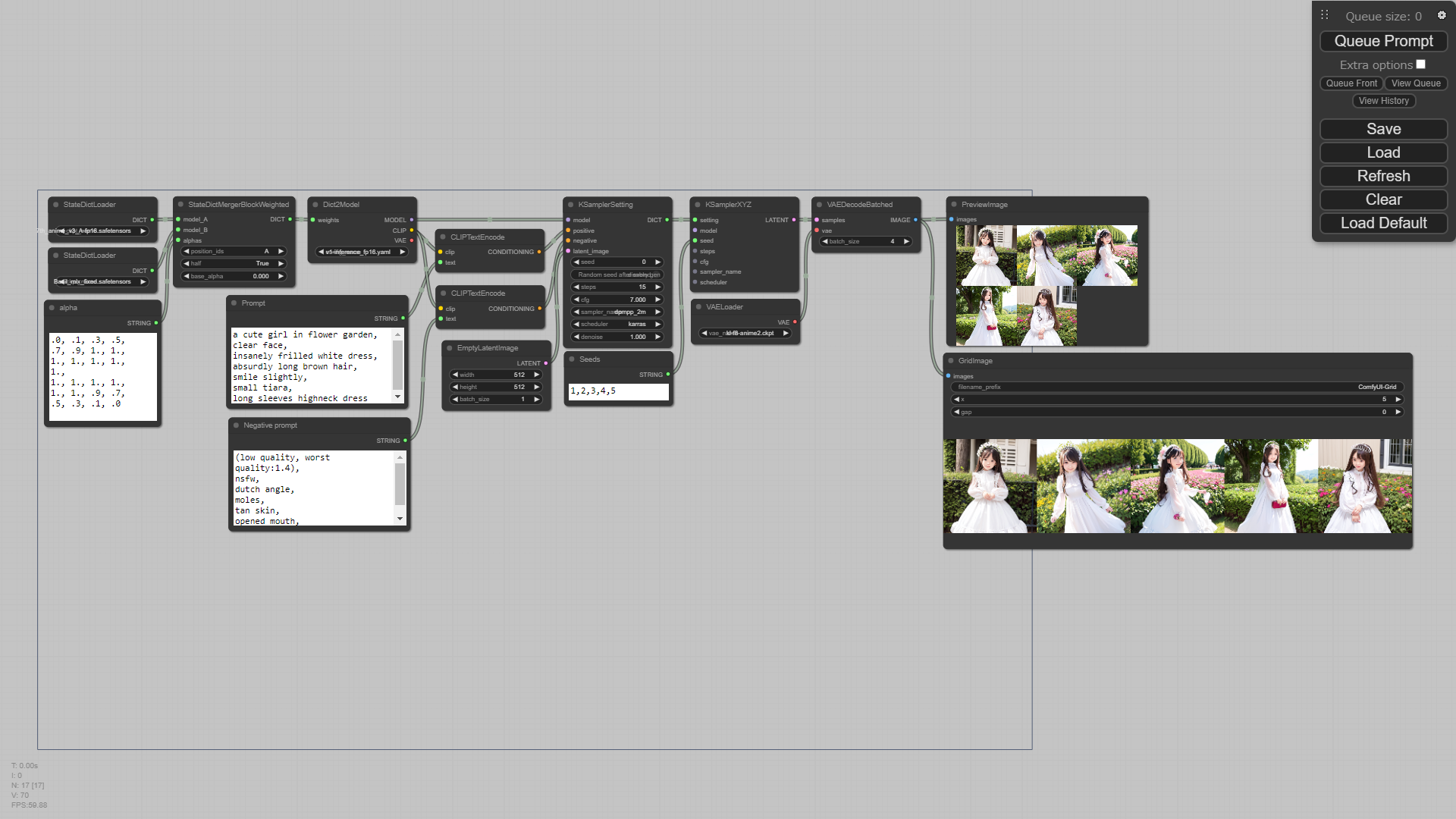
Task: Increase steps value with right arrow
Action: pos(657,287)
